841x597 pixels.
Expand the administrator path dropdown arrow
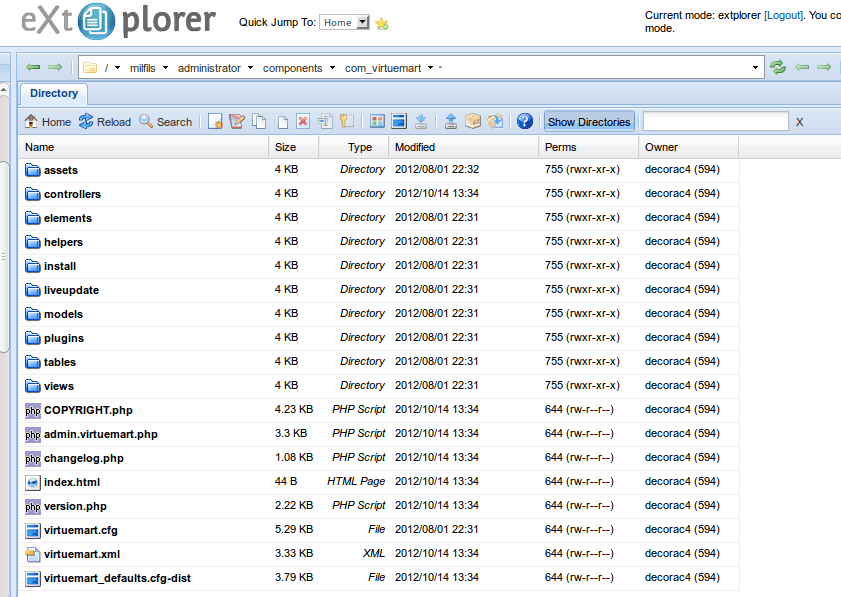coord(250,68)
